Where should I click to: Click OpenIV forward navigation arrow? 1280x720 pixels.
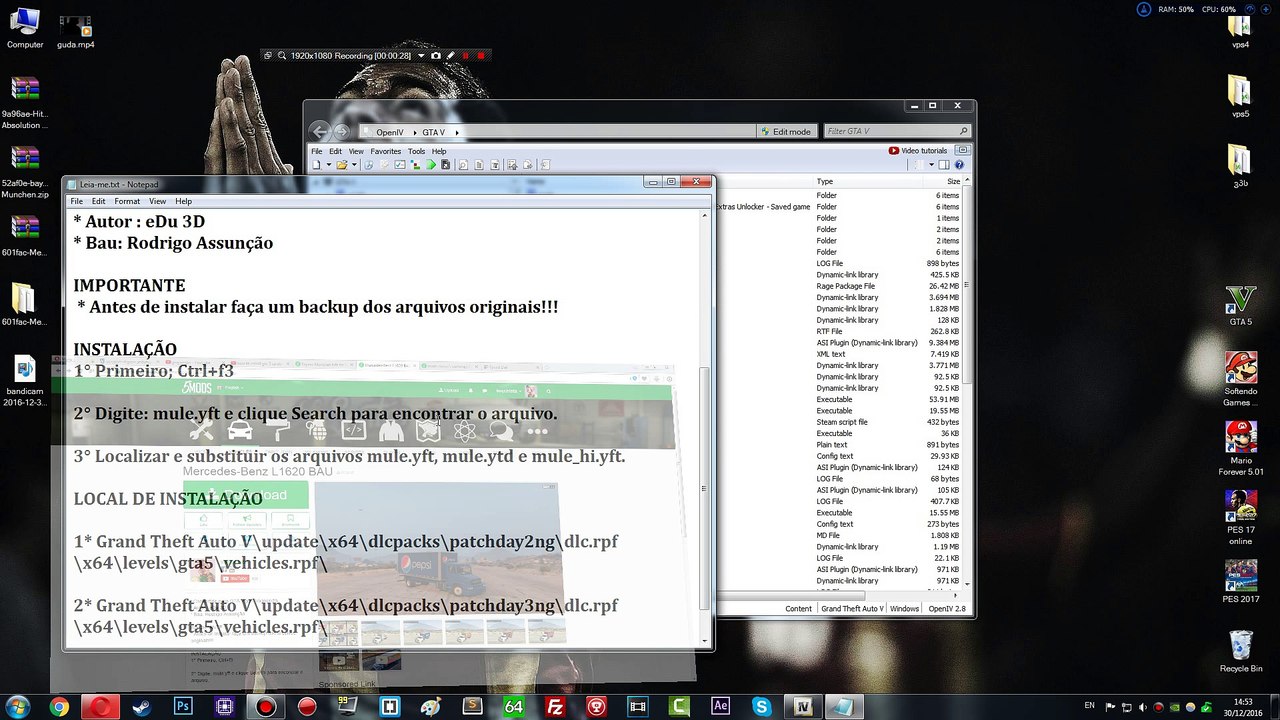click(x=342, y=131)
